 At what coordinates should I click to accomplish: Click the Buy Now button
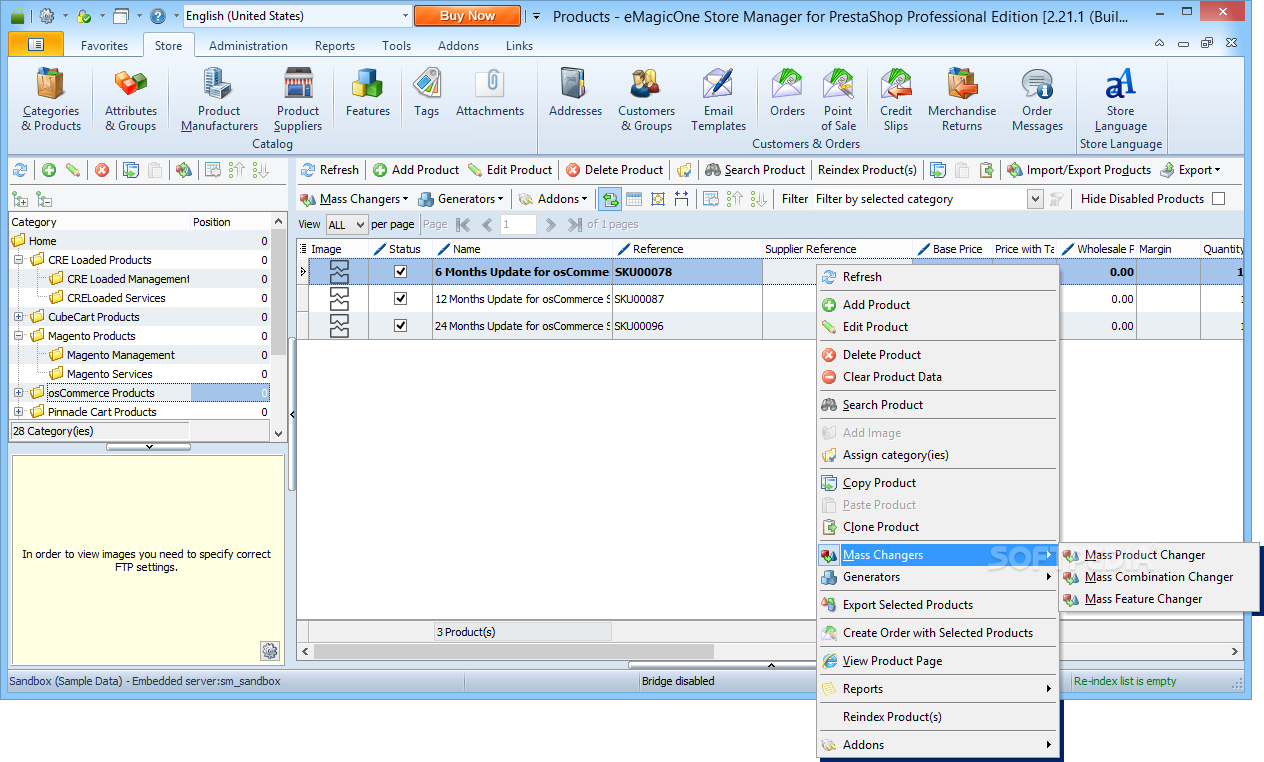[x=467, y=16]
